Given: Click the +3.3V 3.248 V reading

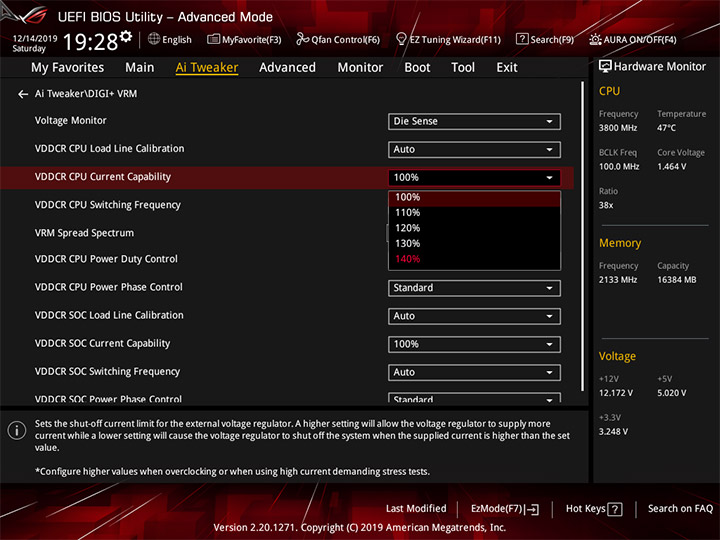Looking at the screenshot, I should click(x=613, y=432).
